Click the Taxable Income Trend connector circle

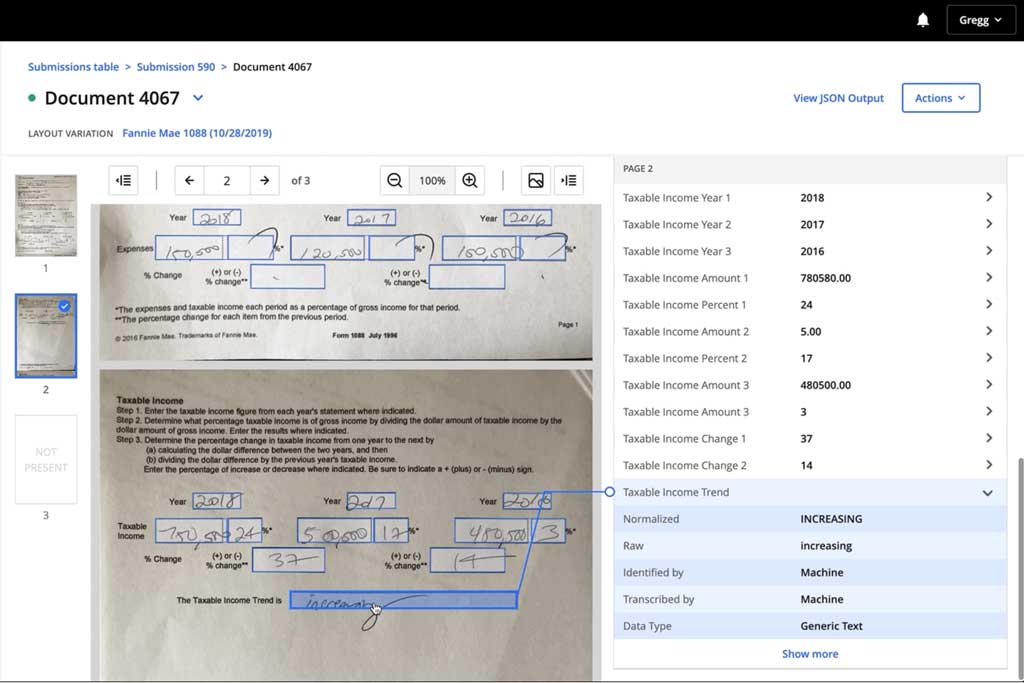609,492
